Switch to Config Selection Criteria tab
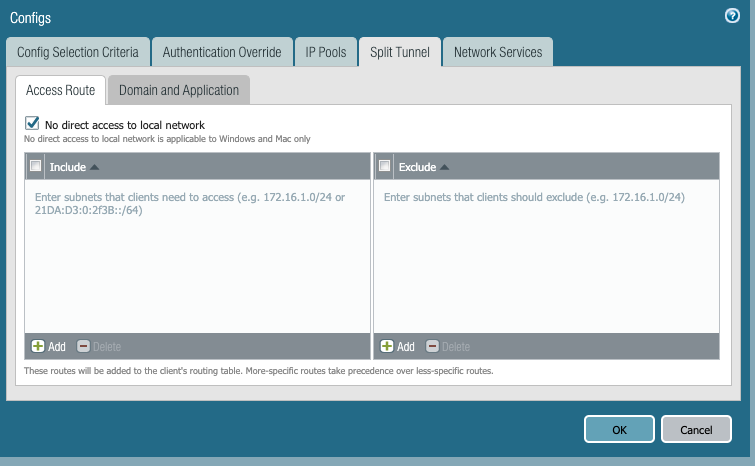 pyautogui.click(x=78, y=52)
